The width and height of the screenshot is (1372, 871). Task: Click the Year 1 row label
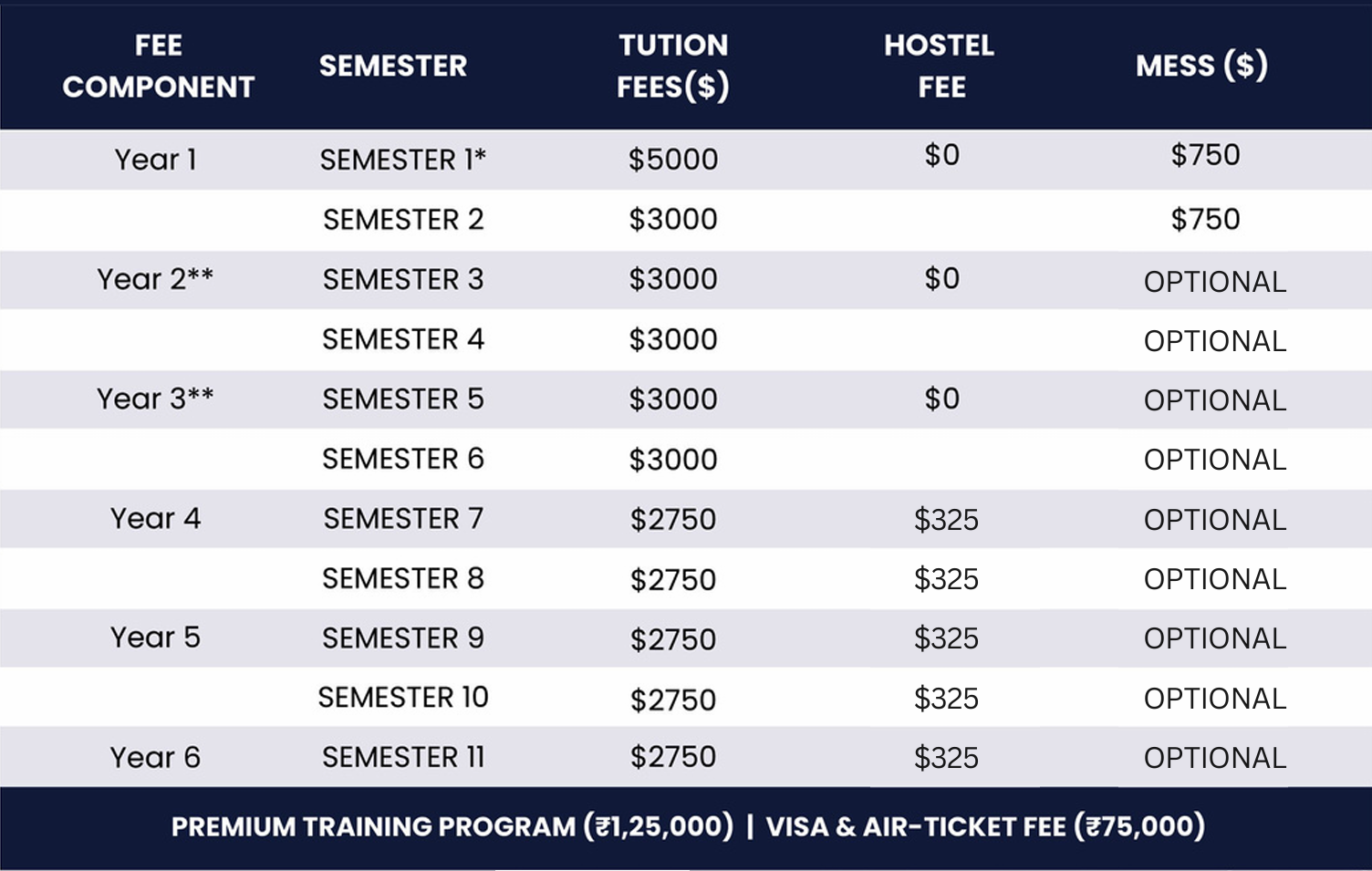(156, 160)
